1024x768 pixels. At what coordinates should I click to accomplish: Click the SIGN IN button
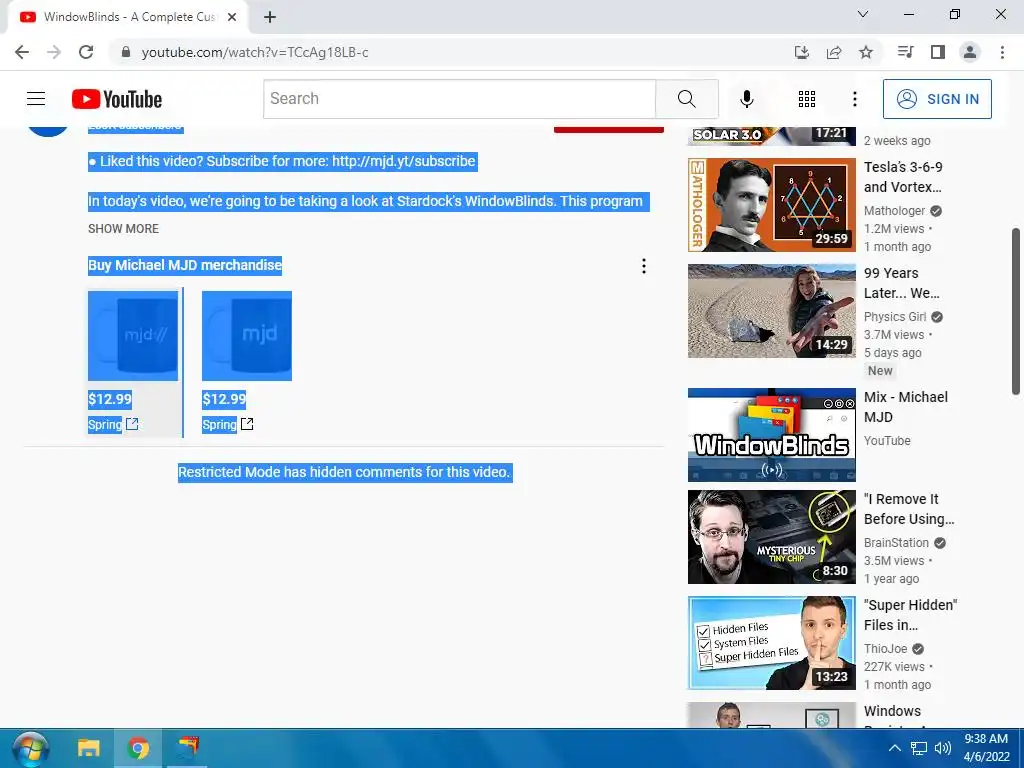pyautogui.click(x=937, y=99)
